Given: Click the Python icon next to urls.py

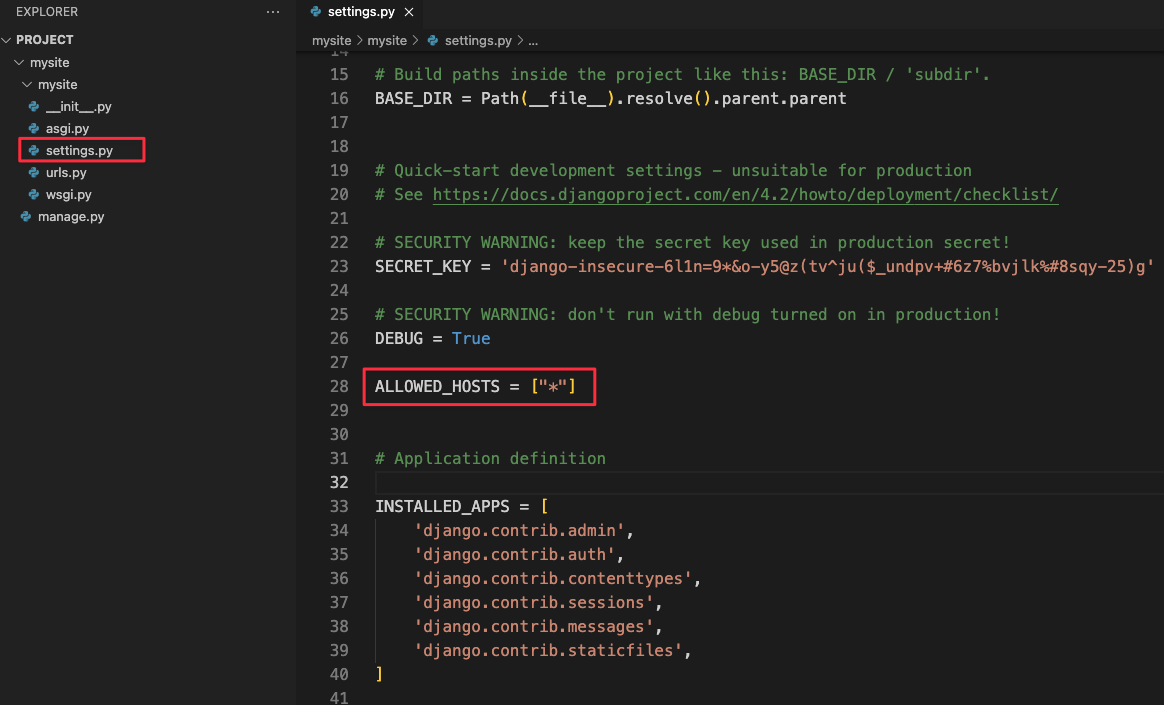Looking at the screenshot, I should [x=33, y=173].
